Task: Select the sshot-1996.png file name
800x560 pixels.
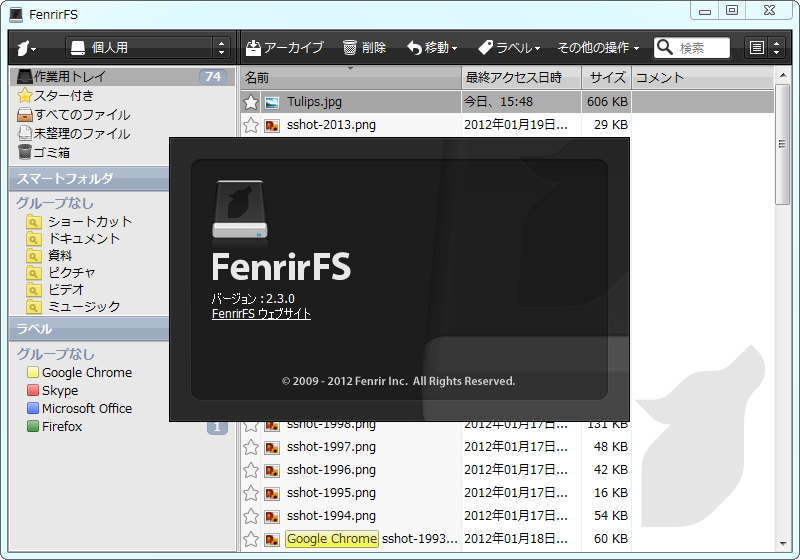Action: coord(331,470)
